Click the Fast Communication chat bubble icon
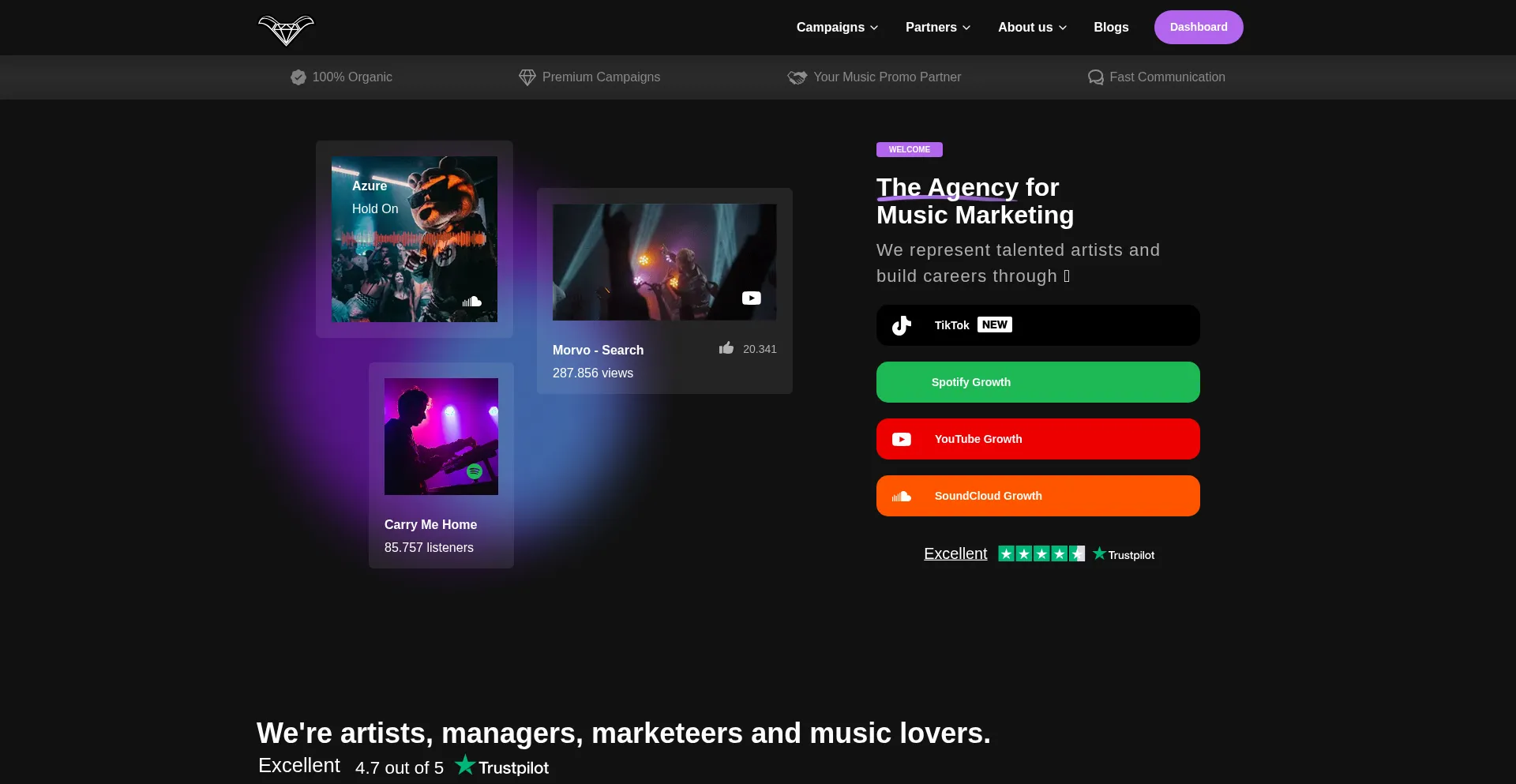The height and width of the screenshot is (784, 1516). tap(1096, 77)
